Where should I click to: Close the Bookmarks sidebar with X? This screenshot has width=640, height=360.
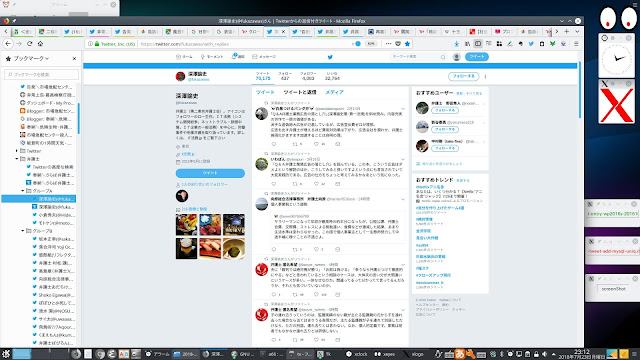(x=74, y=58)
